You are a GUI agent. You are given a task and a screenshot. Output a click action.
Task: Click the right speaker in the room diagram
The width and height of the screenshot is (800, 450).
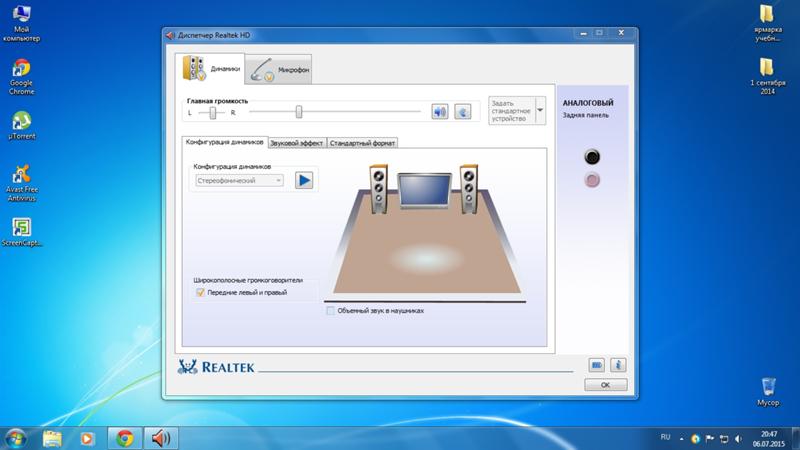coord(469,188)
